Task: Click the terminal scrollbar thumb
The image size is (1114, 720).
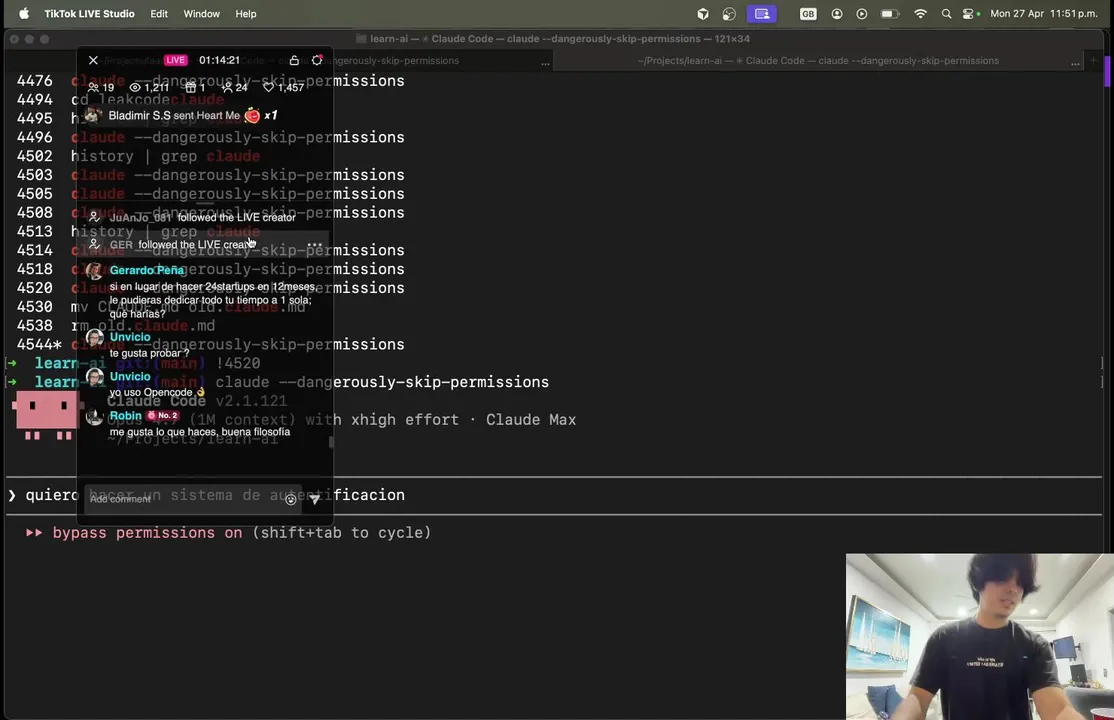Action: (1107, 72)
